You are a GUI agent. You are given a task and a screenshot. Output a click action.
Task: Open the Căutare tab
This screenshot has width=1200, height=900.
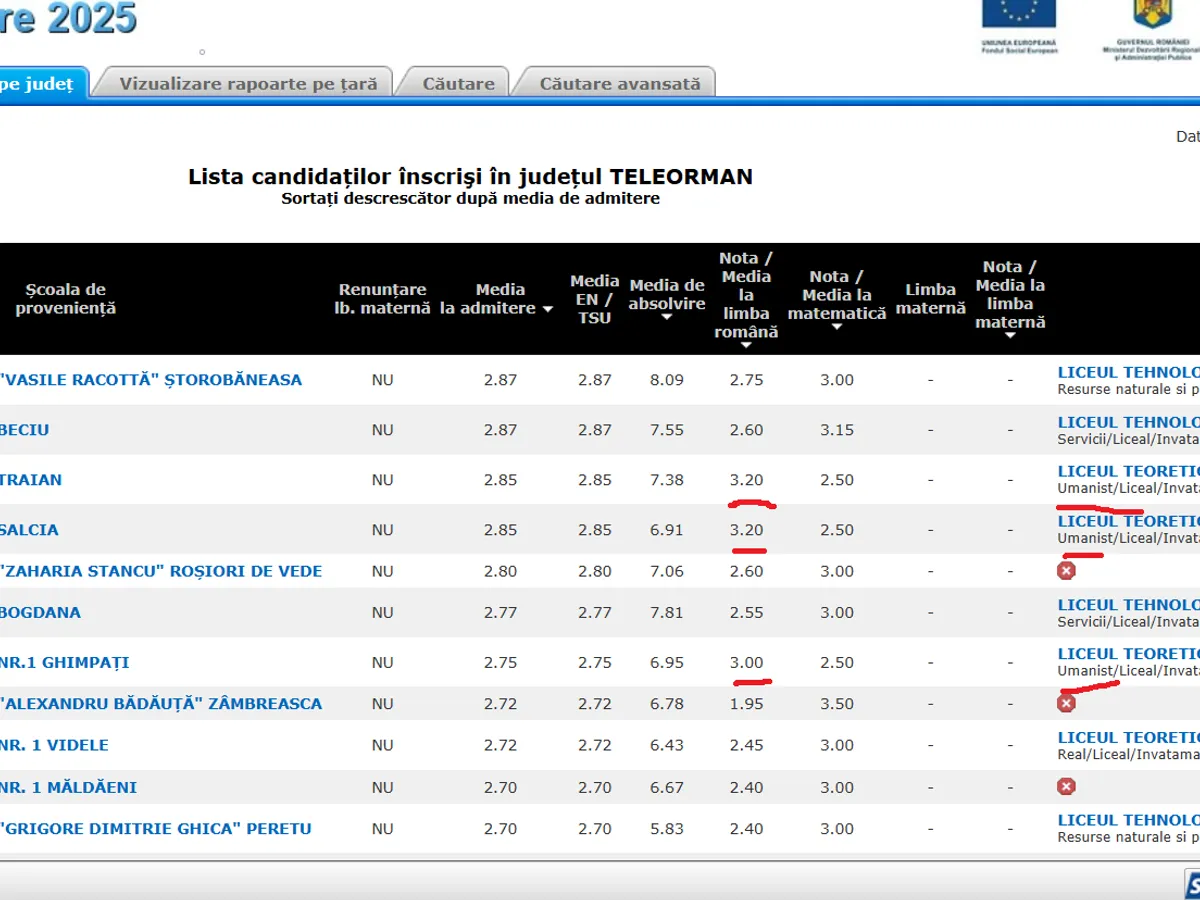coord(458,84)
